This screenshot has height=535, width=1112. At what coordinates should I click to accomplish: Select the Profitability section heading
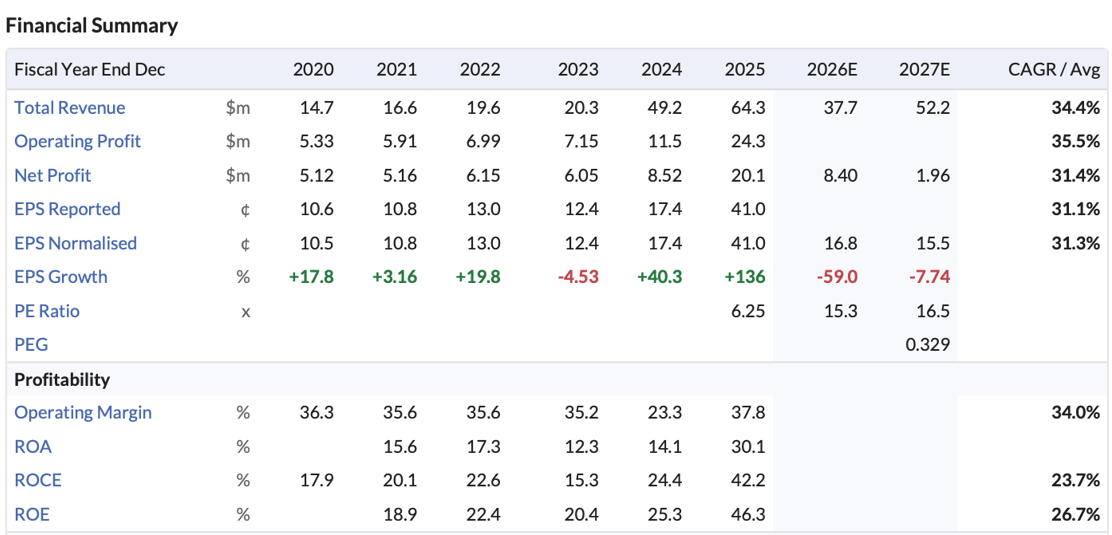[62, 380]
